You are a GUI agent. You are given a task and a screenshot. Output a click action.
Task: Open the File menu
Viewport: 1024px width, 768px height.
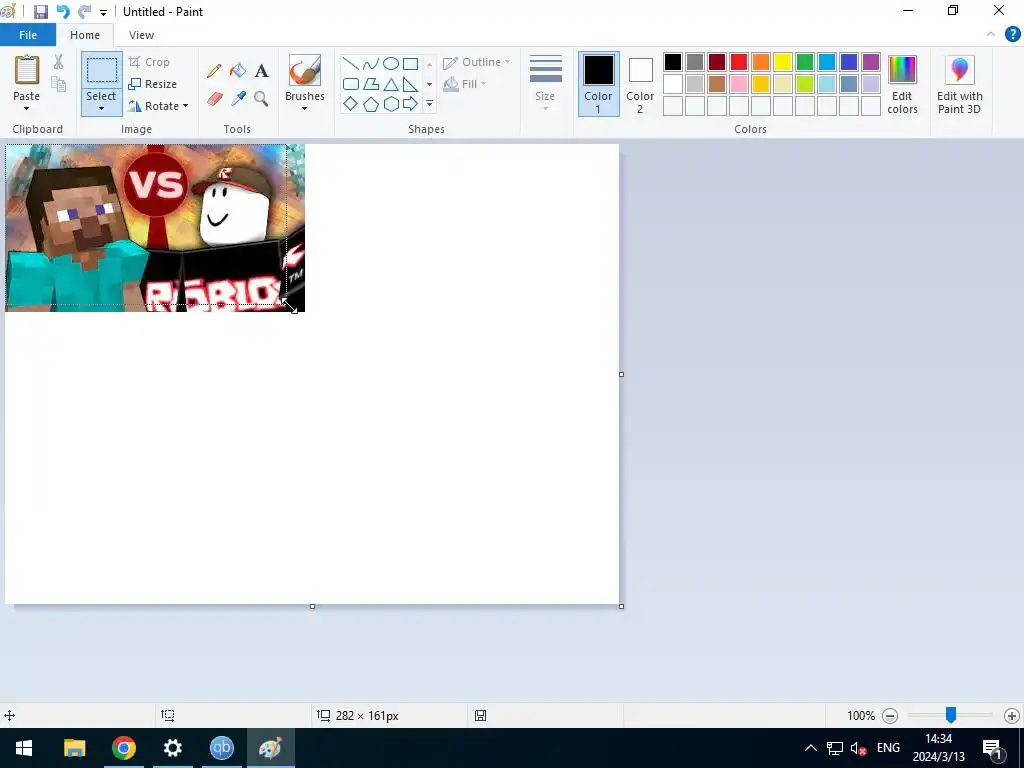tap(28, 35)
